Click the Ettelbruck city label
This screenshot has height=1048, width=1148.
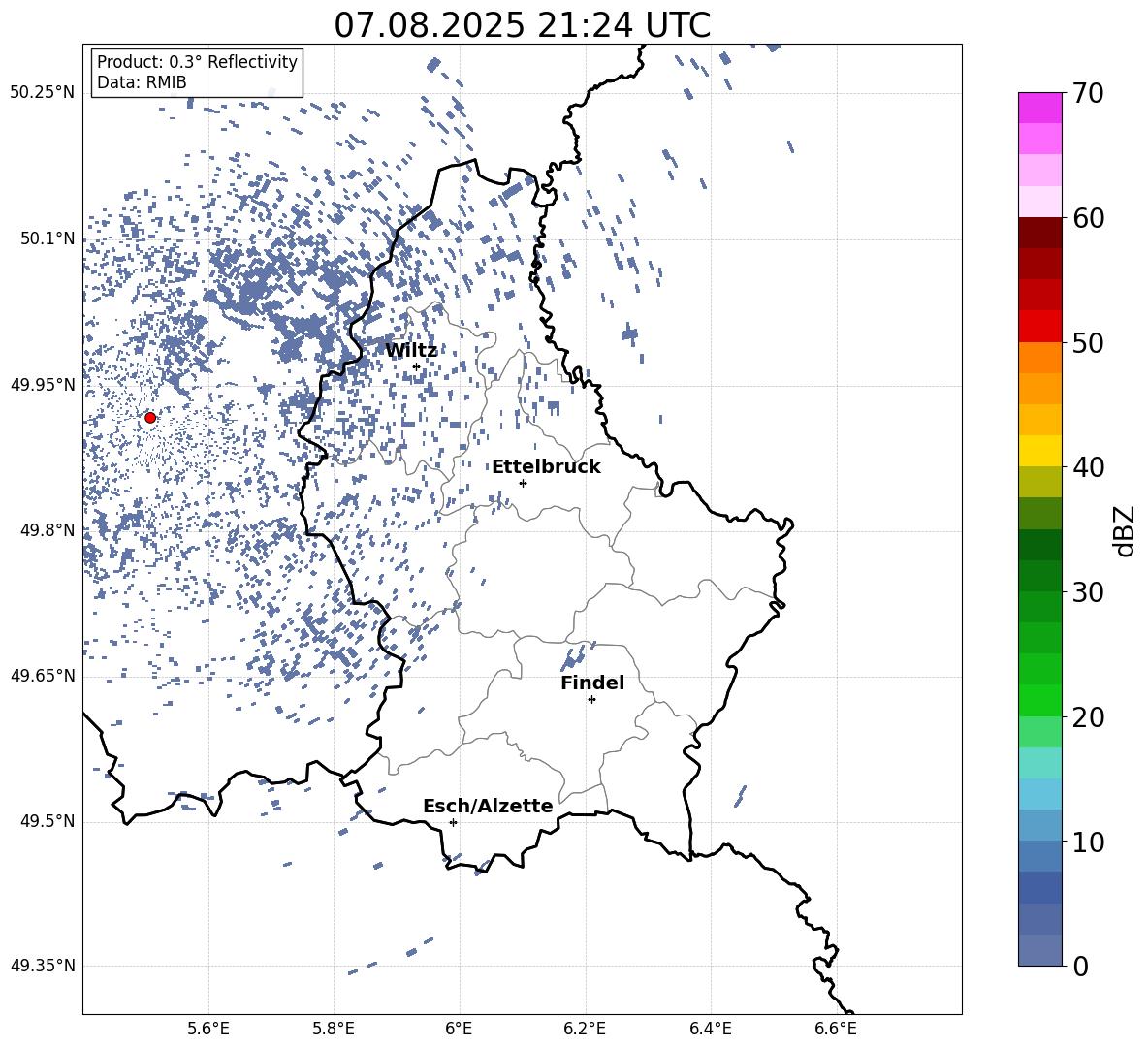[546, 467]
